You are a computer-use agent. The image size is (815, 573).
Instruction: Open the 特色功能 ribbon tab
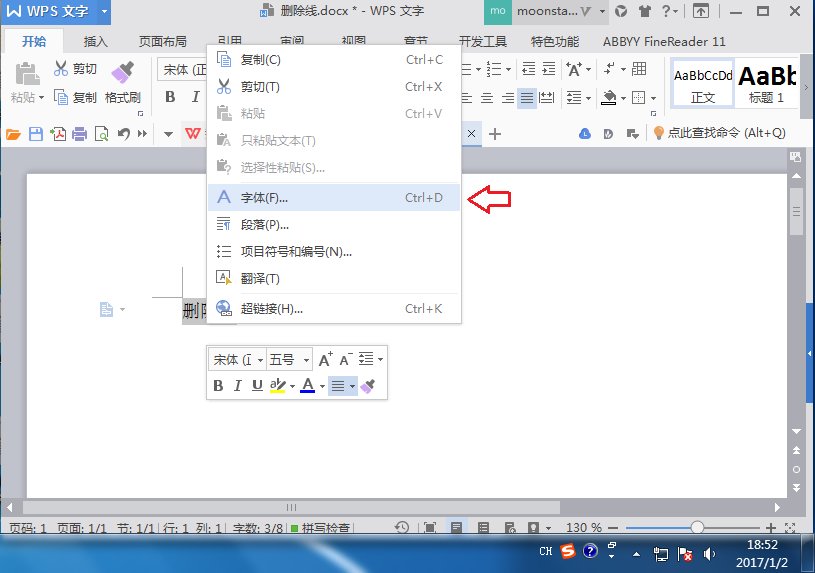pos(555,41)
